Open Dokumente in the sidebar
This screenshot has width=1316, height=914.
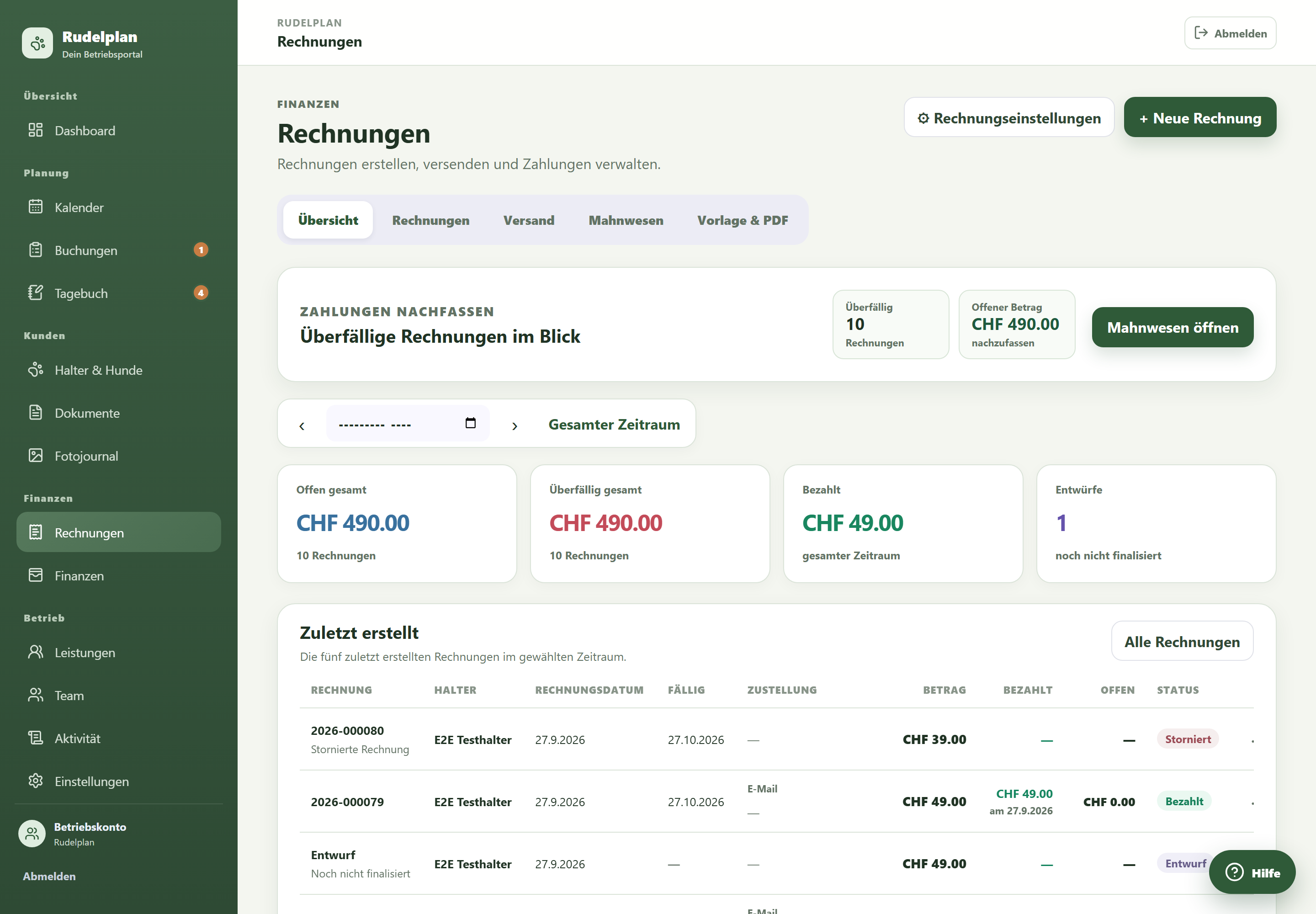118,413
